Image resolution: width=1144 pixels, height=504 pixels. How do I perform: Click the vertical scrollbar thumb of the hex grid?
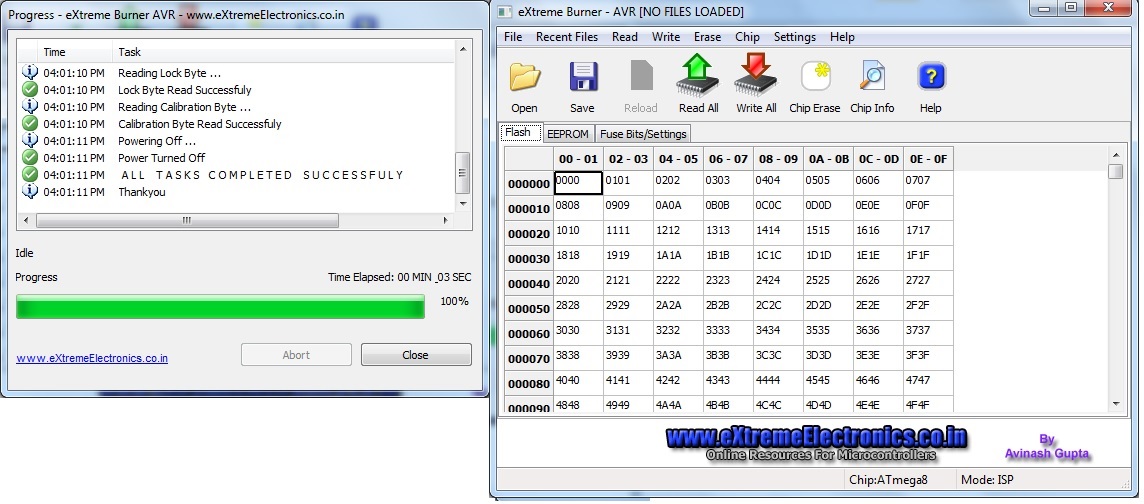(x=1116, y=171)
